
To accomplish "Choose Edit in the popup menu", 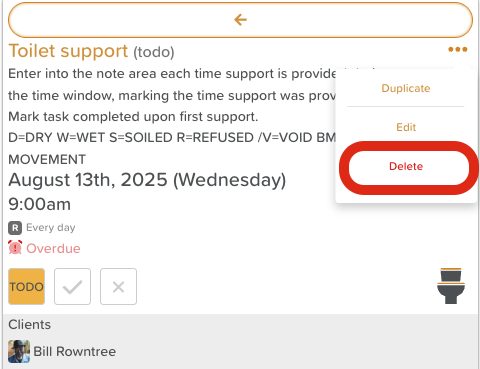I will (406, 127).
